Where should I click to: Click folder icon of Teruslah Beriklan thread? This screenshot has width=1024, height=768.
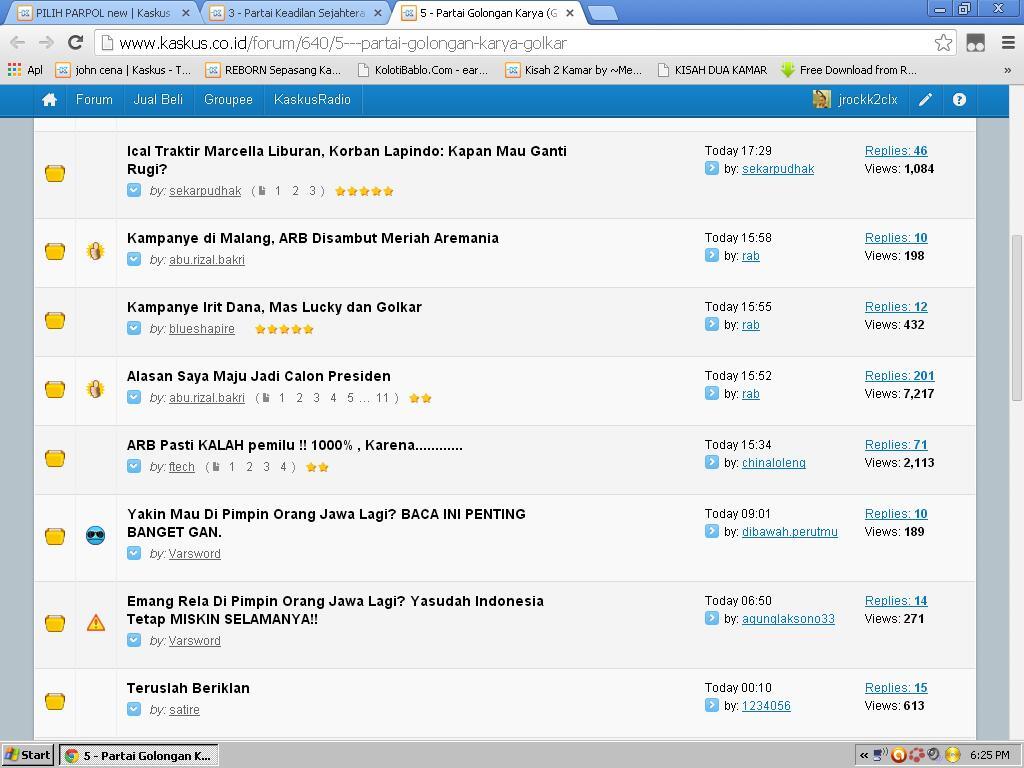pos(55,701)
